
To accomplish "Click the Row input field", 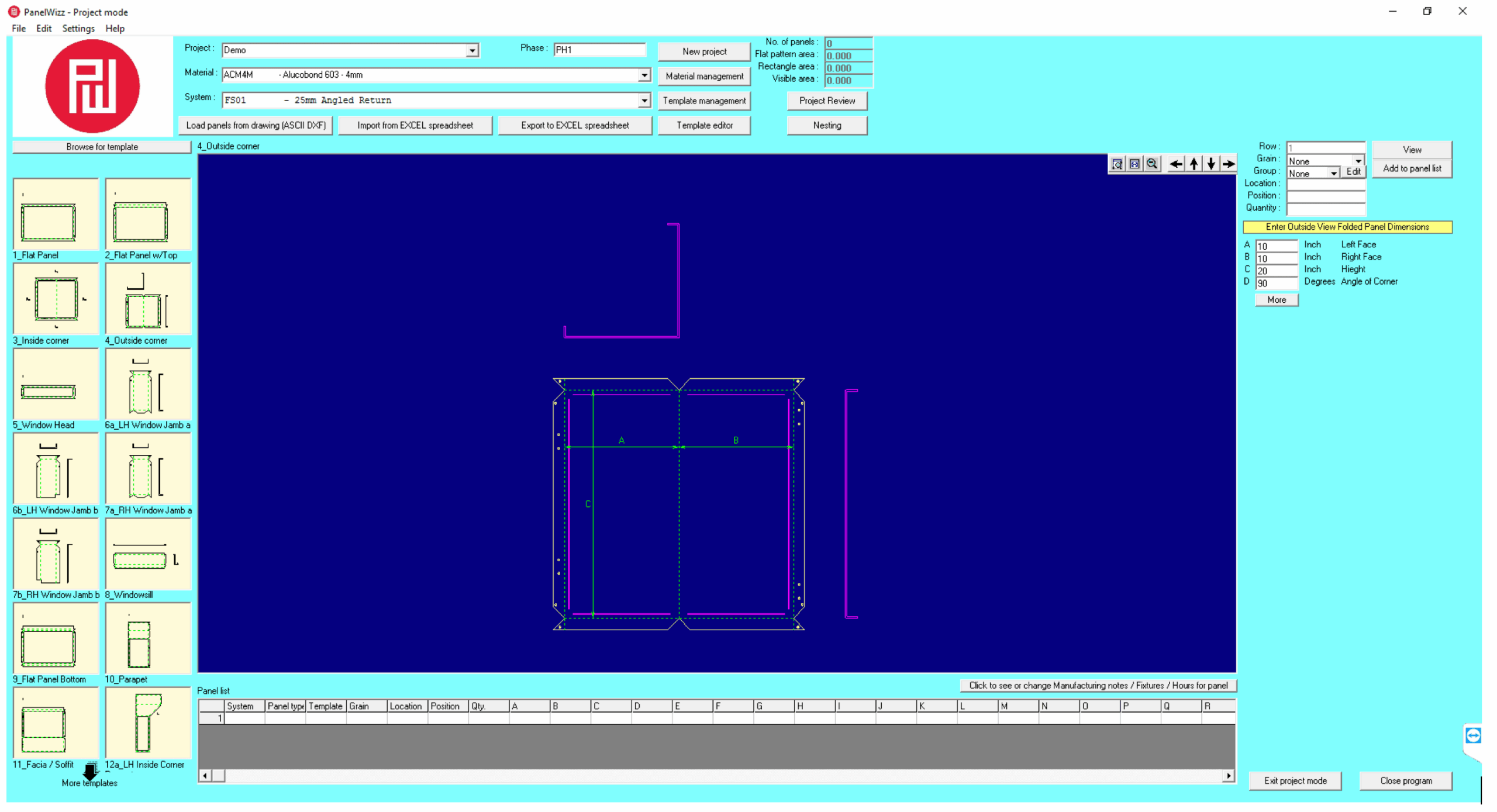I will coord(1326,148).
